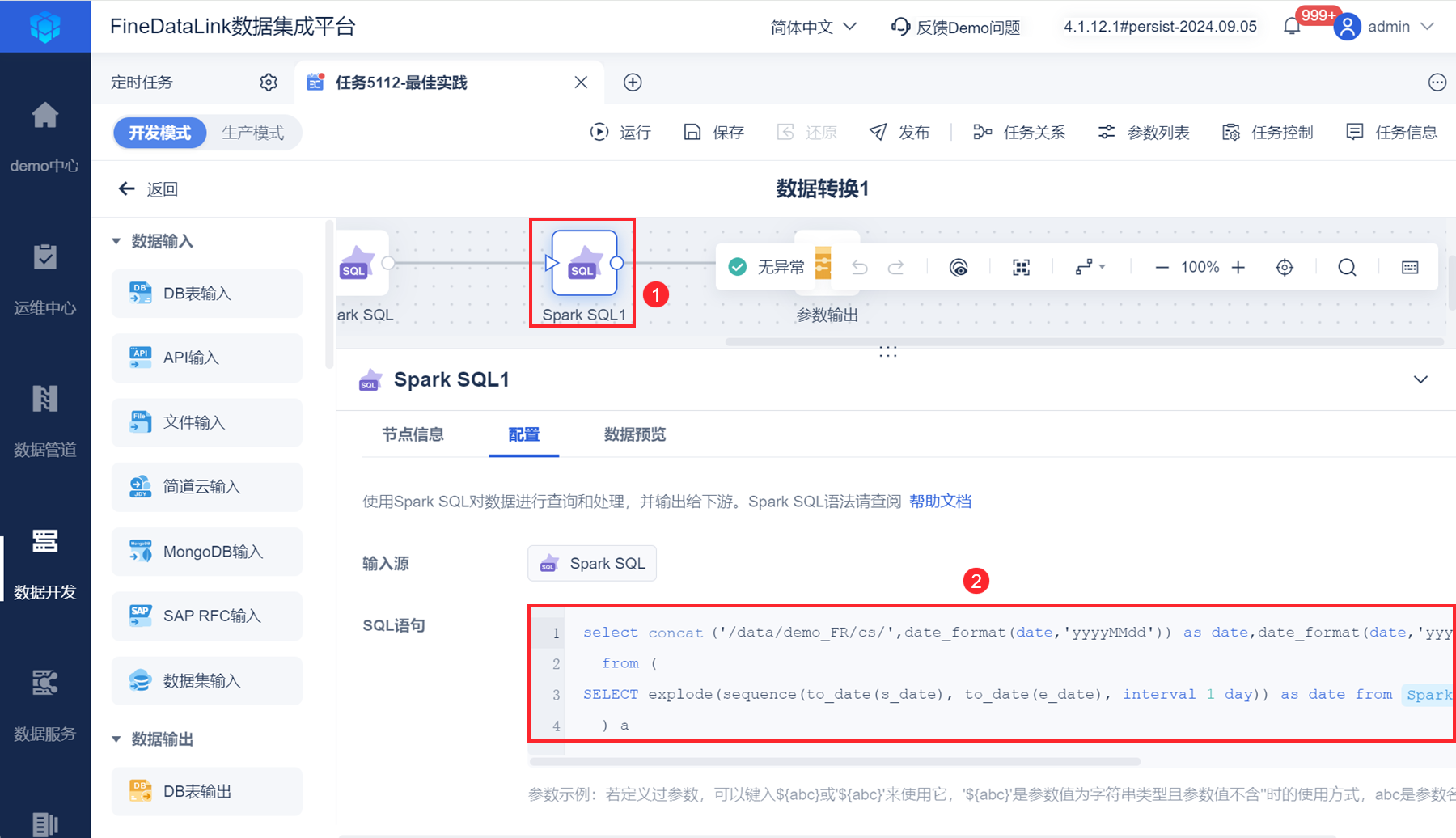This screenshot has height=838, width=1456.
Task: Click the Spark SQL input source chip
Action: pos(592,563)
